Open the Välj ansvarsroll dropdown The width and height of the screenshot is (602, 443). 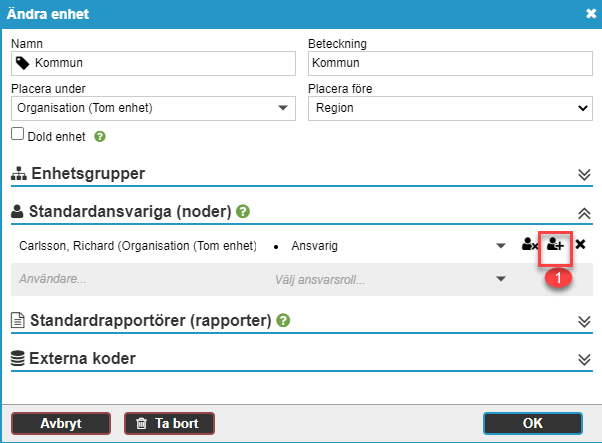(x=501, y=279)
